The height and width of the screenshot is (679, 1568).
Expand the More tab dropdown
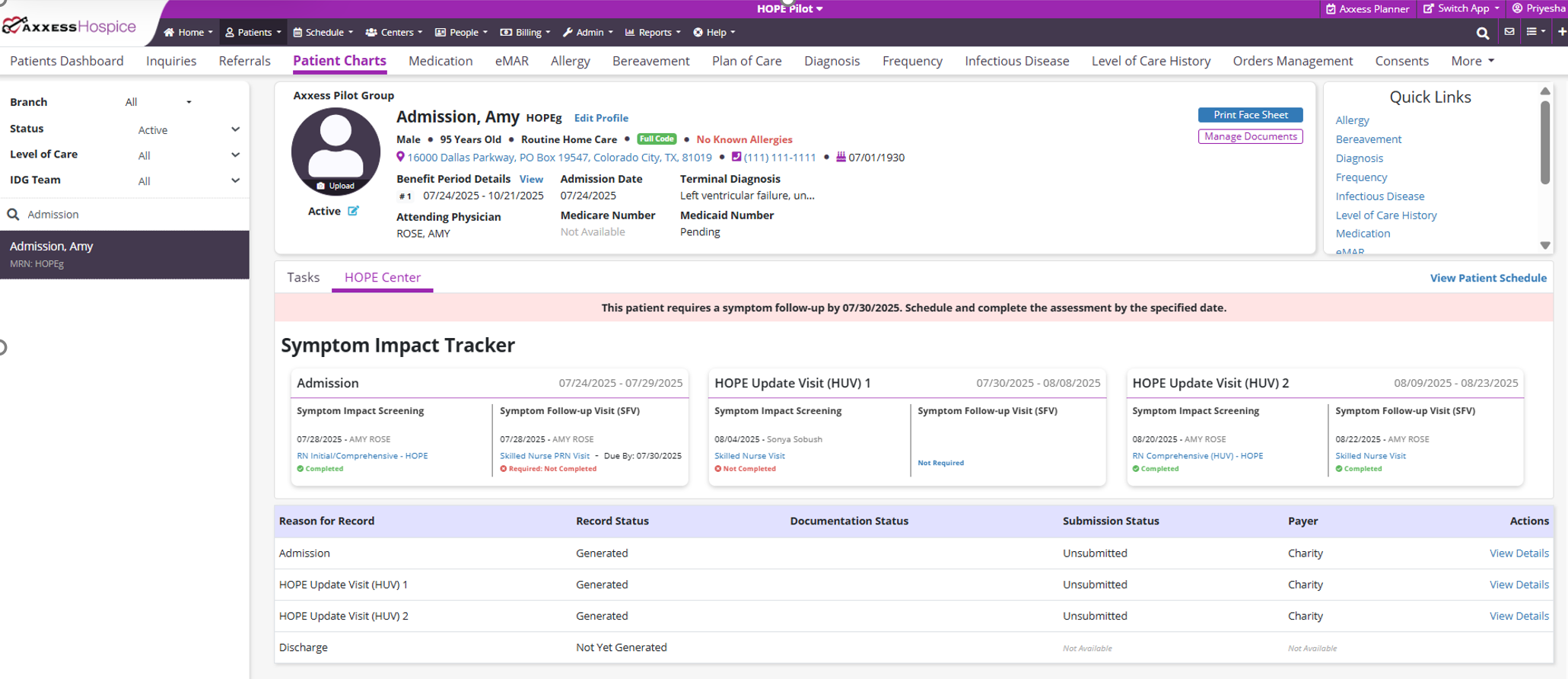click(x=1473, y=61)
